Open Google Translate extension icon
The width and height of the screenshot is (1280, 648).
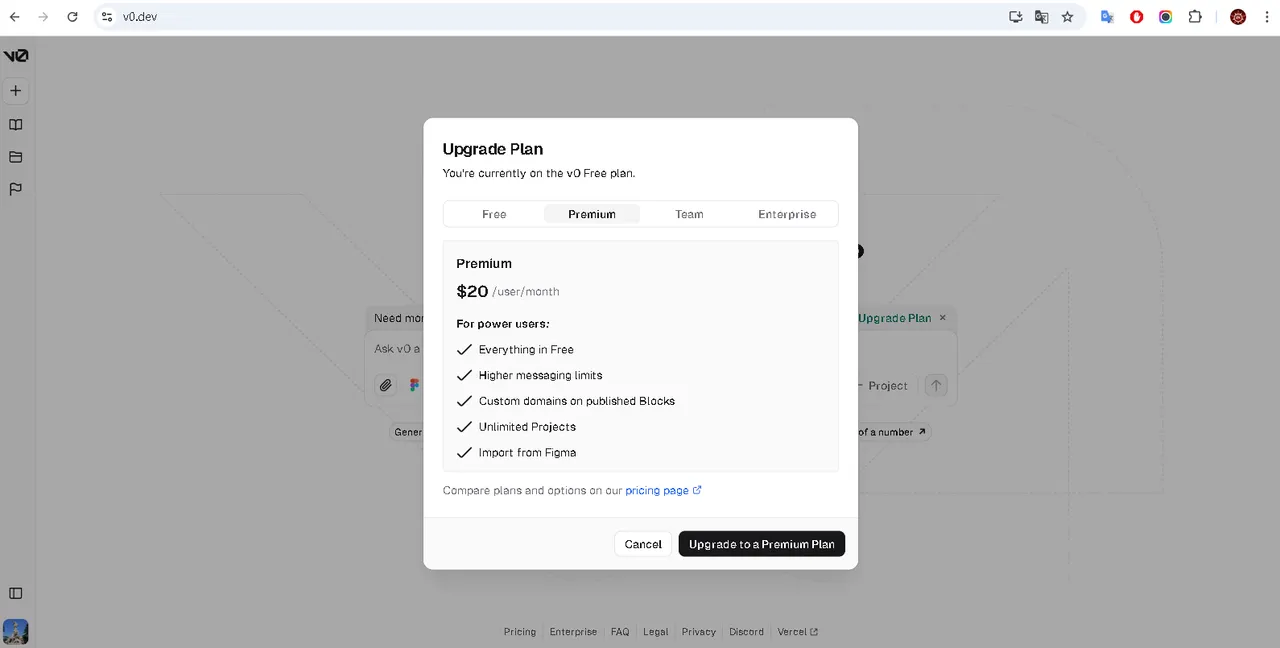coord(1107,17)
